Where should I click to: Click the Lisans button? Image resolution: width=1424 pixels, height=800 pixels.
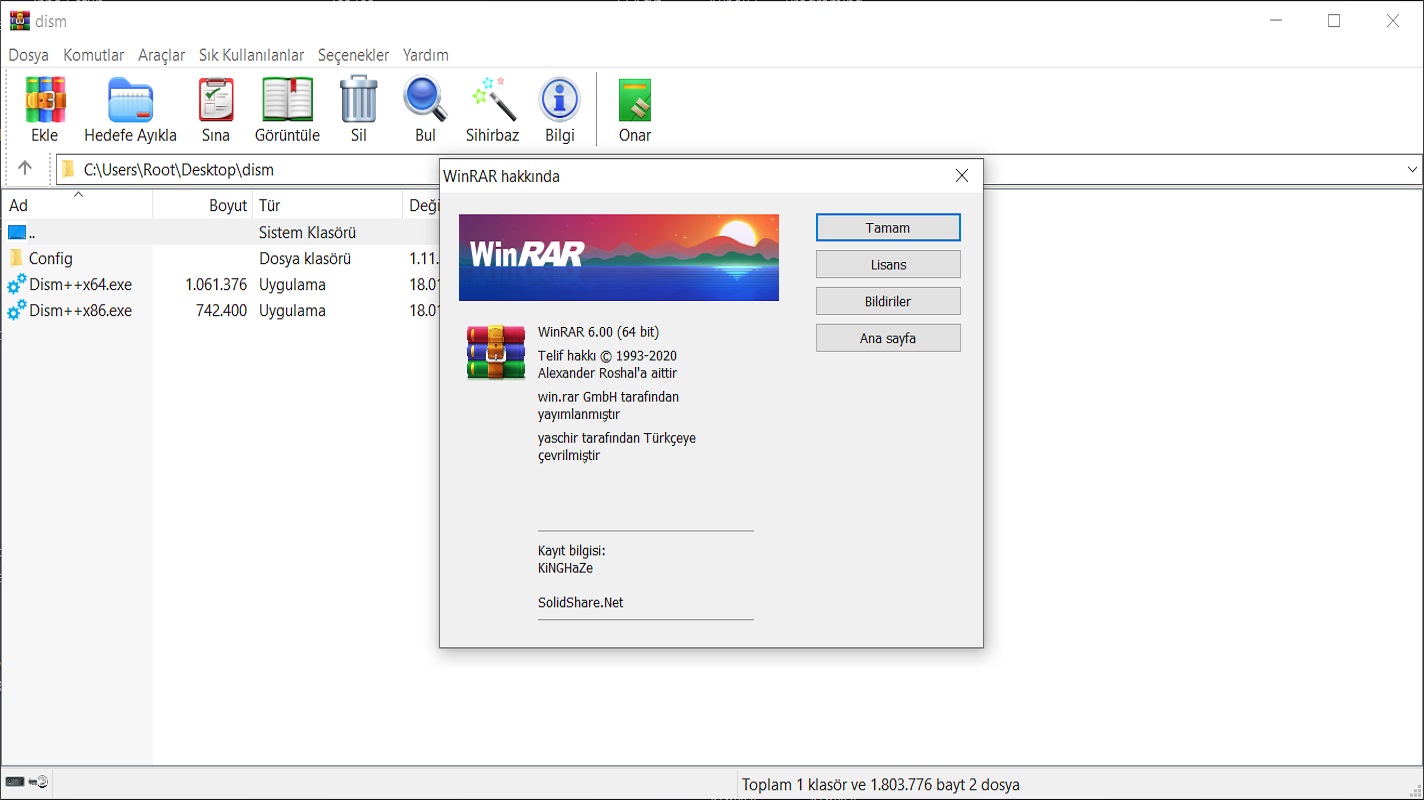888,265
